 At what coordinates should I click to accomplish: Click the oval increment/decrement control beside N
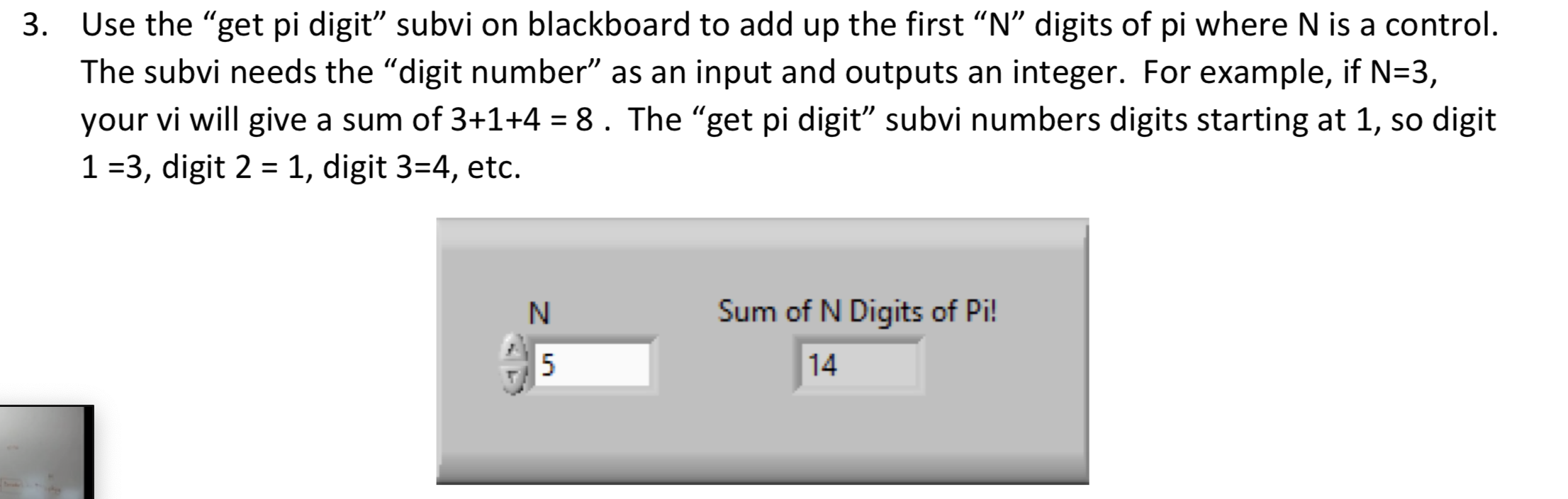click(x=515, y=363)
